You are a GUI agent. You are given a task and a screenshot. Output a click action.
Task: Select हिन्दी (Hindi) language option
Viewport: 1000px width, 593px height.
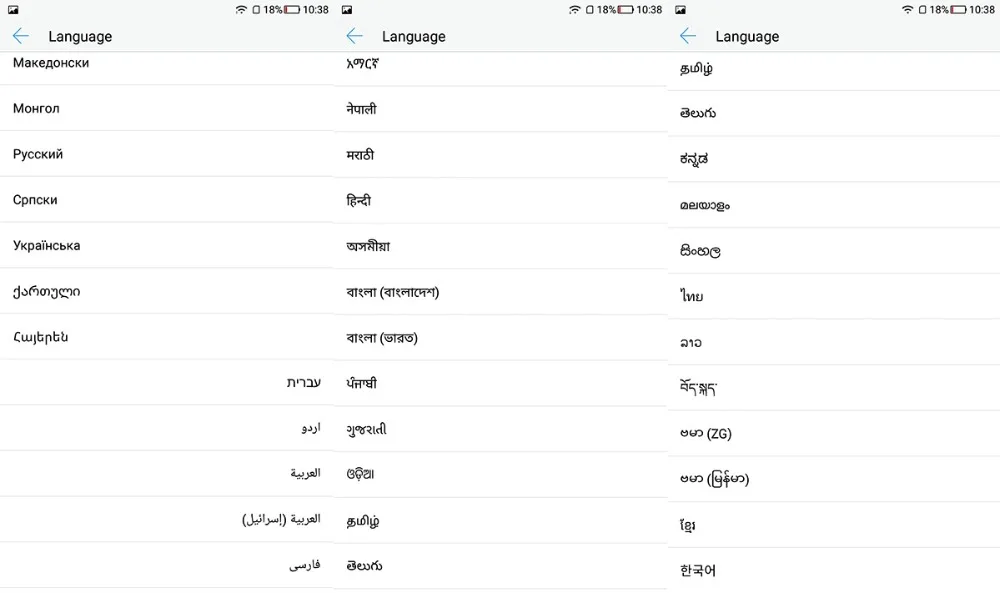(x=359, y=200)
